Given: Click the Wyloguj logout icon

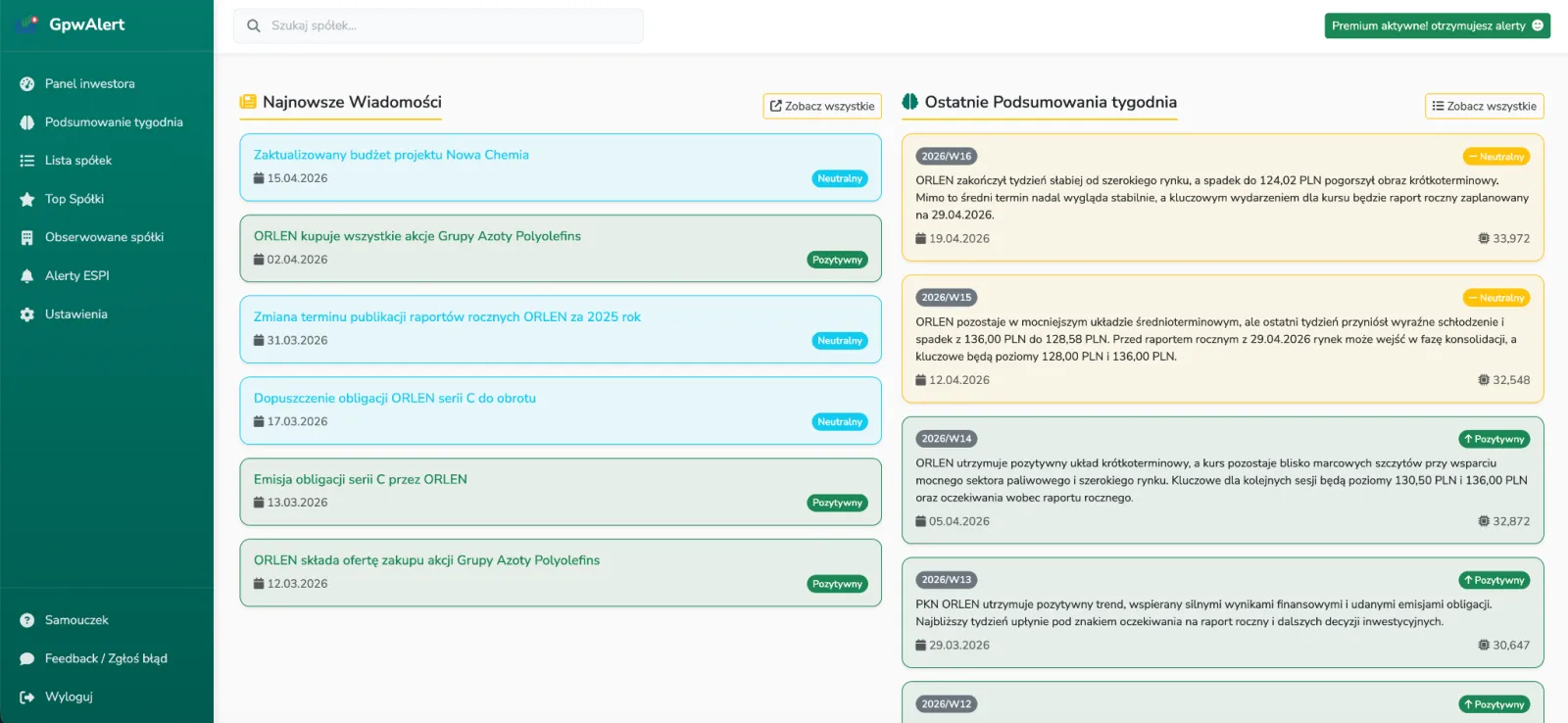Looking at the screenshot, I should 27,698.
